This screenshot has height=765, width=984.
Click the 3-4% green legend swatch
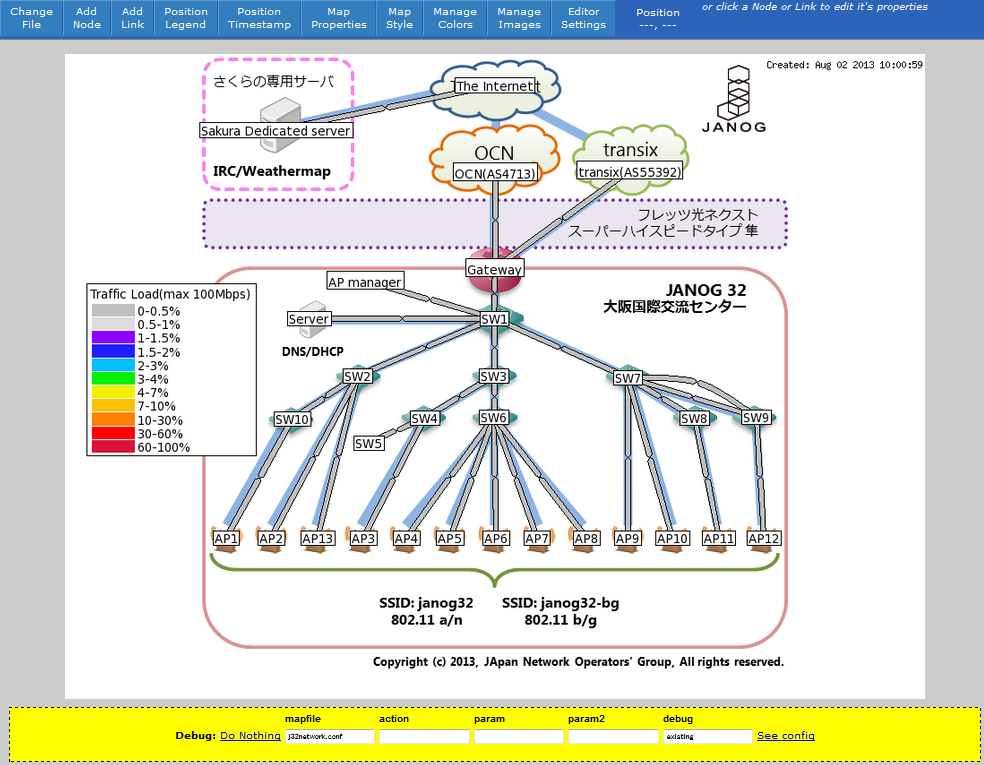click(113, 378)
